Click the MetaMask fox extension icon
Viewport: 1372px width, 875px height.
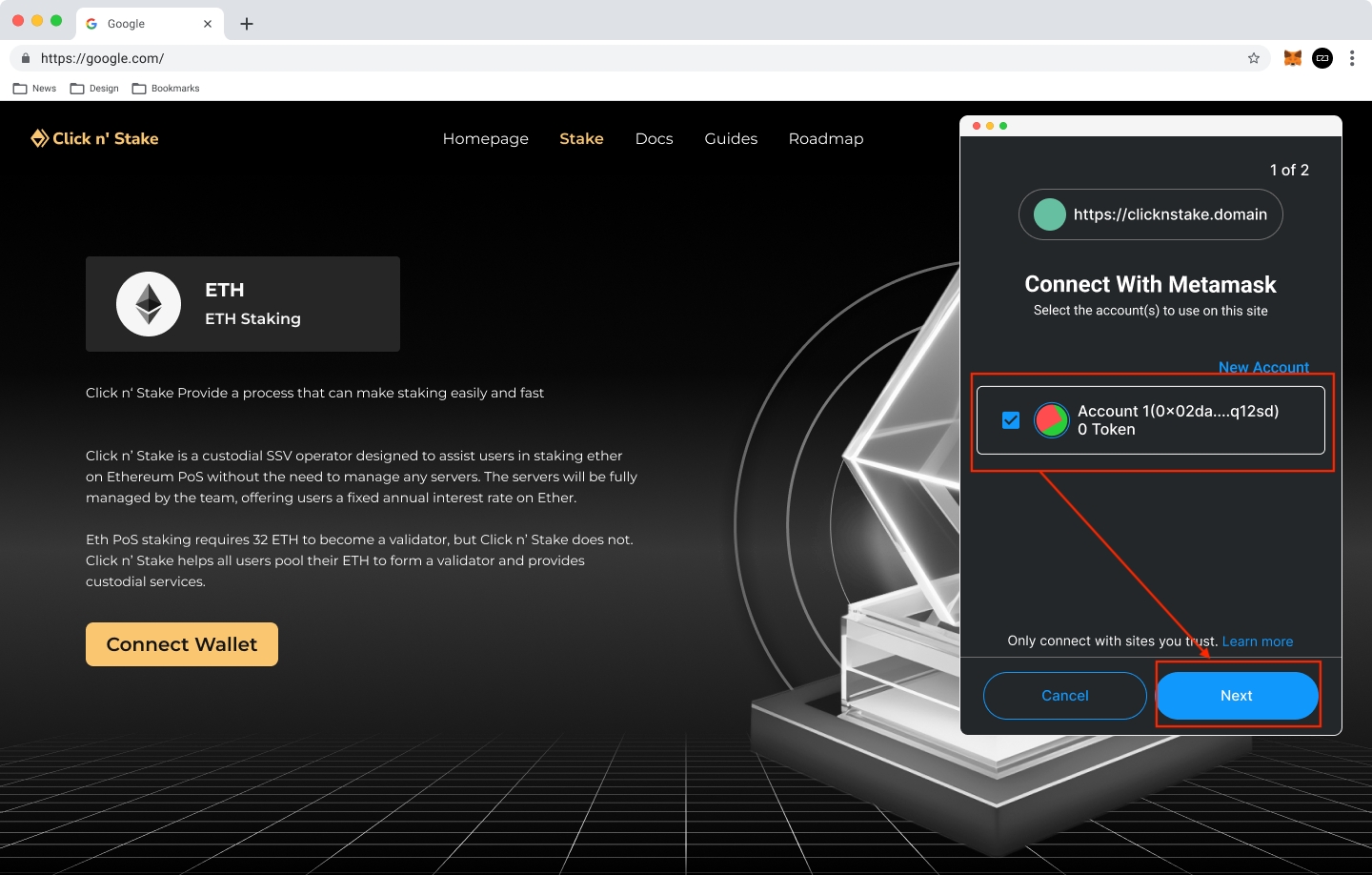pyautogui.click(x=1293, y=58)
